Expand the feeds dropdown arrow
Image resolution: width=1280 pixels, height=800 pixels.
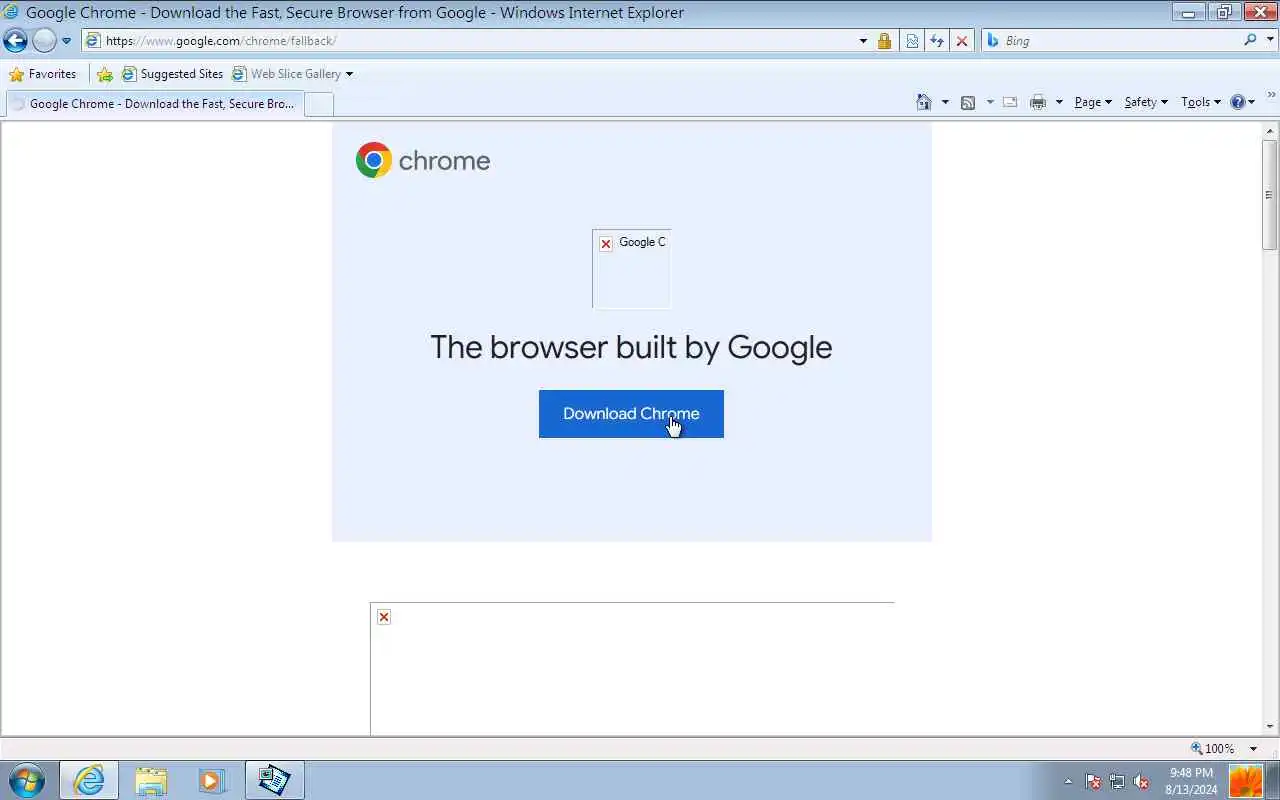click(990, 102)
